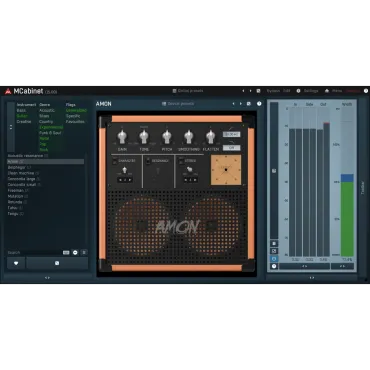Collapse the device browser panel arrows
Image resolution: width=370 pixels, height=370 pixels.
47,277
